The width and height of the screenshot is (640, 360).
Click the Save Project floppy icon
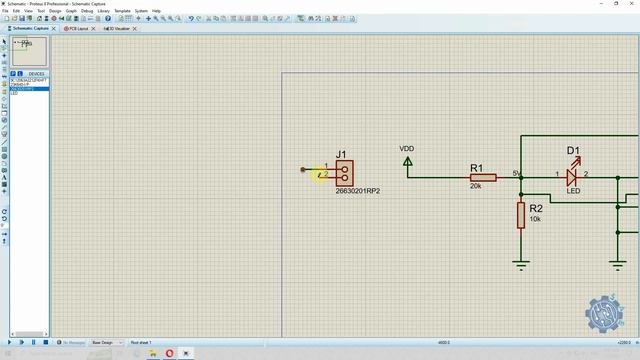pyautogui.click(x=22, y=19)
